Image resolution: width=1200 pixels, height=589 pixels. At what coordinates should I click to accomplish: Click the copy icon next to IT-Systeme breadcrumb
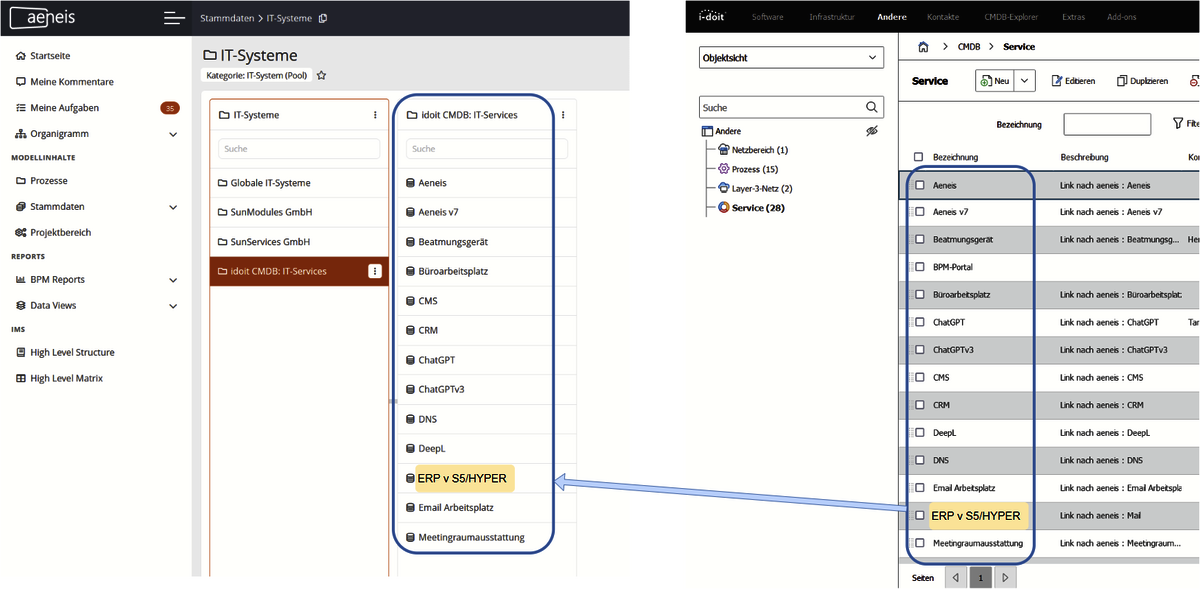[x=322, y=18]
